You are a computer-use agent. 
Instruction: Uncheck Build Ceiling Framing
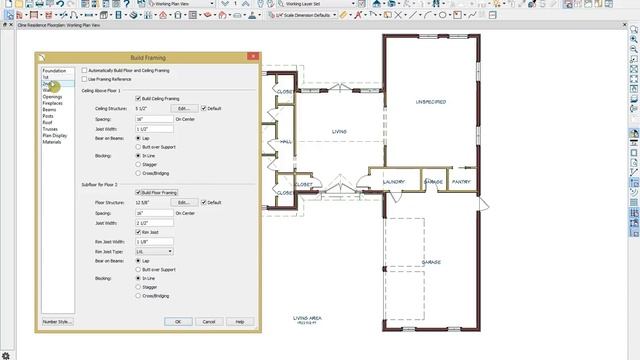click(x=138, y=99)
